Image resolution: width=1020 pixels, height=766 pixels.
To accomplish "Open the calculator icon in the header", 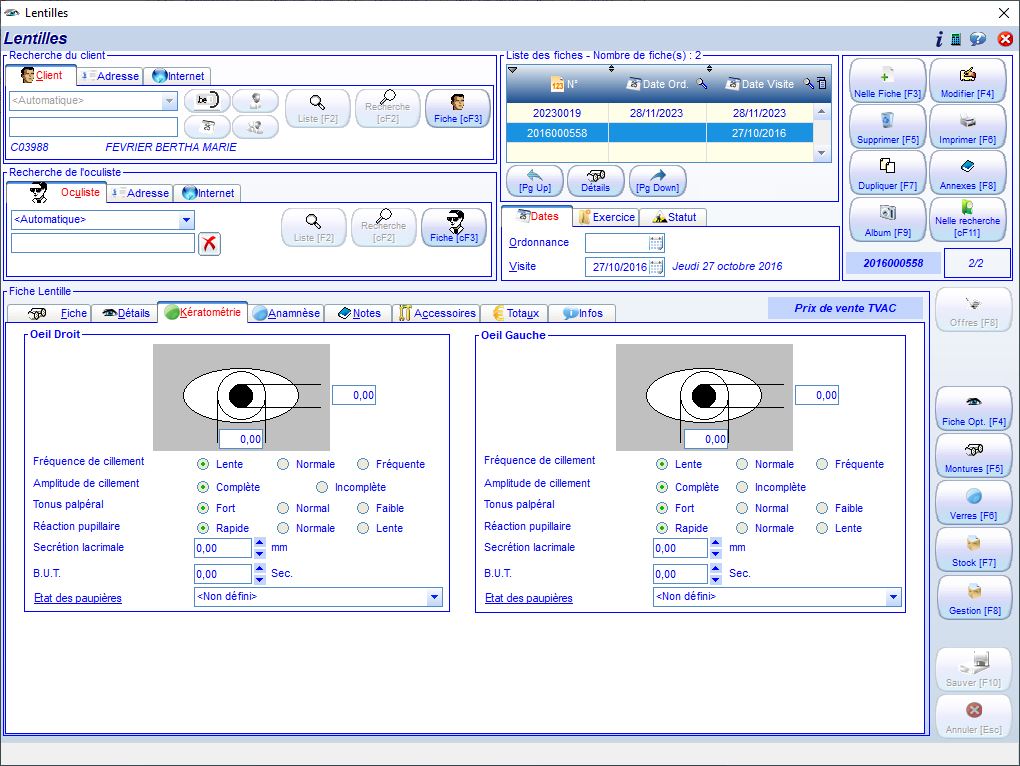I will point(956,40).
